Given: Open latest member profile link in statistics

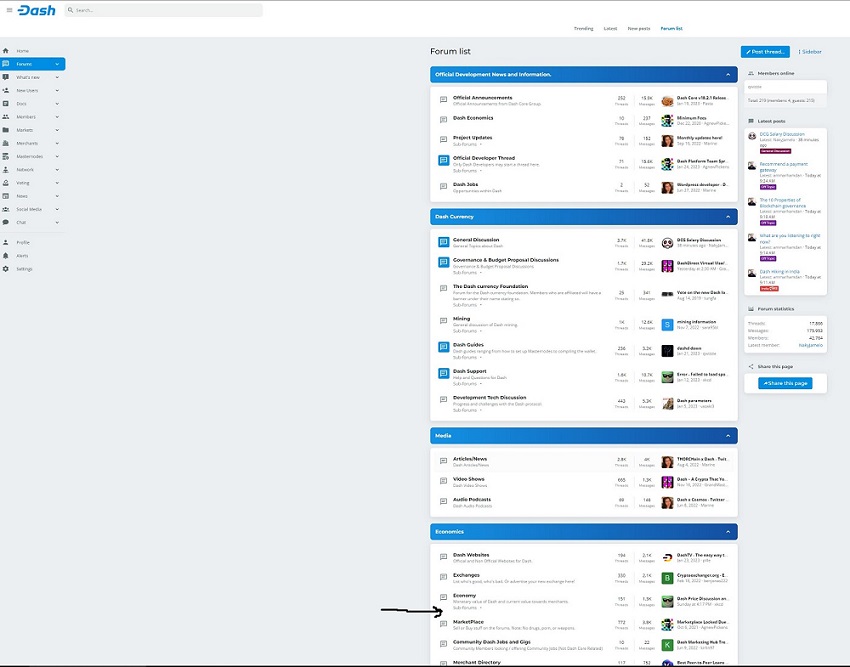Looking at the screenshot, I should pyautogui.click(x=810, y=345).
